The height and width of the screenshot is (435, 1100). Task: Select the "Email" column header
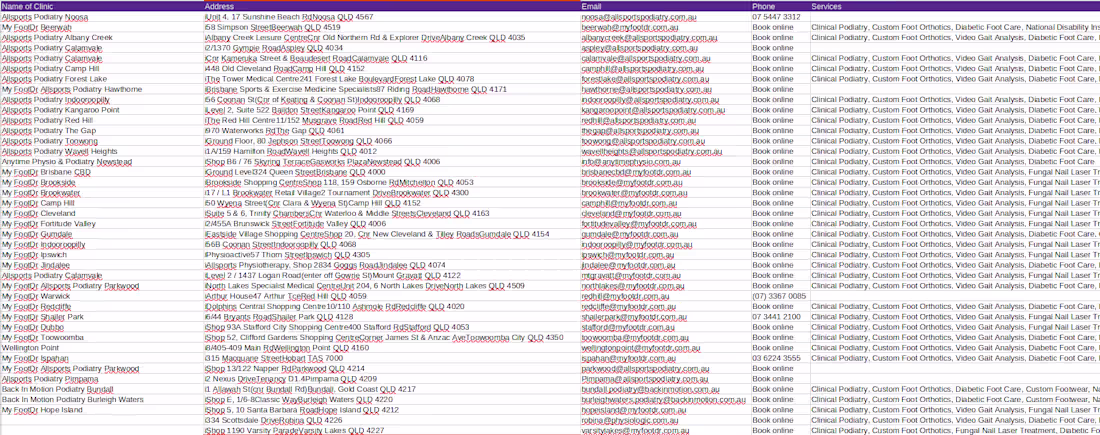(x=666, y=6)
